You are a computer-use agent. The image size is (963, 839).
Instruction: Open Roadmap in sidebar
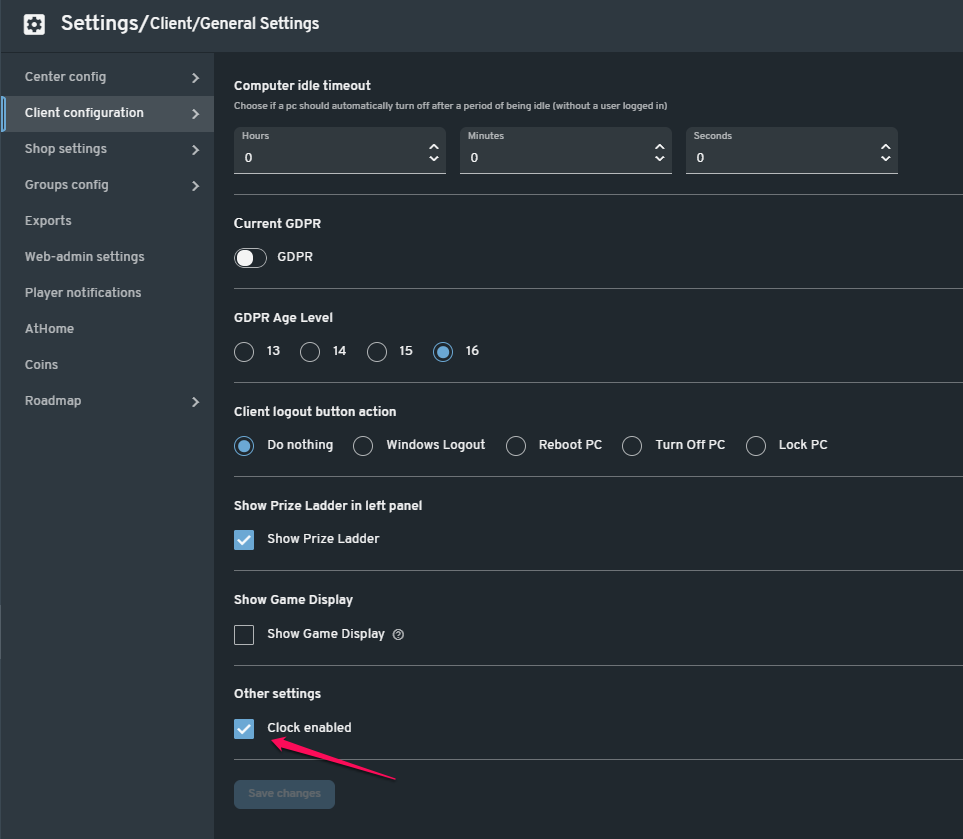[107, 401]
